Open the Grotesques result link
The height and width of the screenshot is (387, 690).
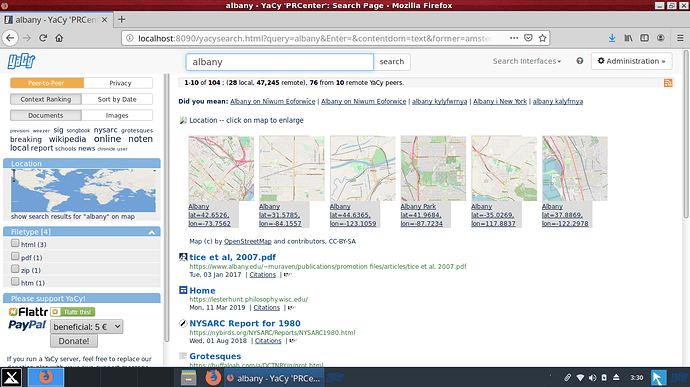click(x=215, y=356)
